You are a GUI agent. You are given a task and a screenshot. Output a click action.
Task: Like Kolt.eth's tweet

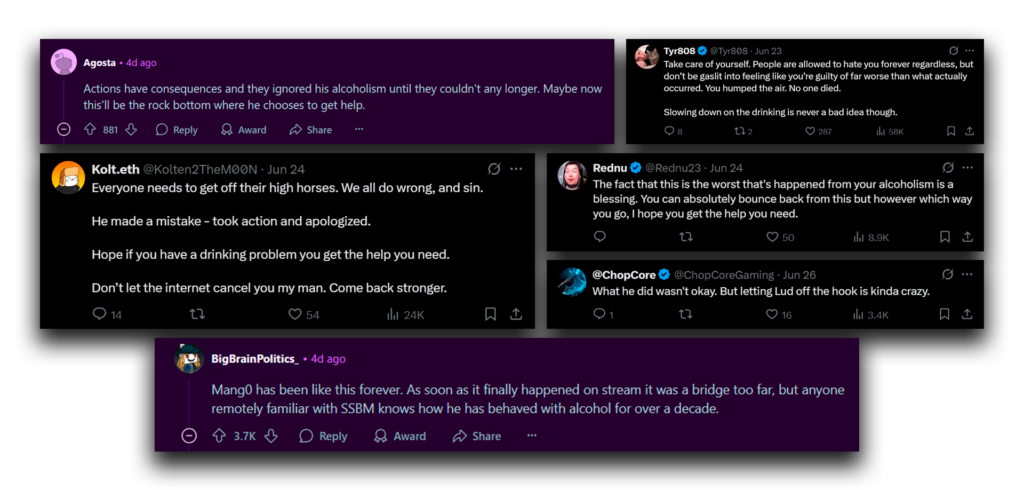pyautogui.click(x=295, y=314)
